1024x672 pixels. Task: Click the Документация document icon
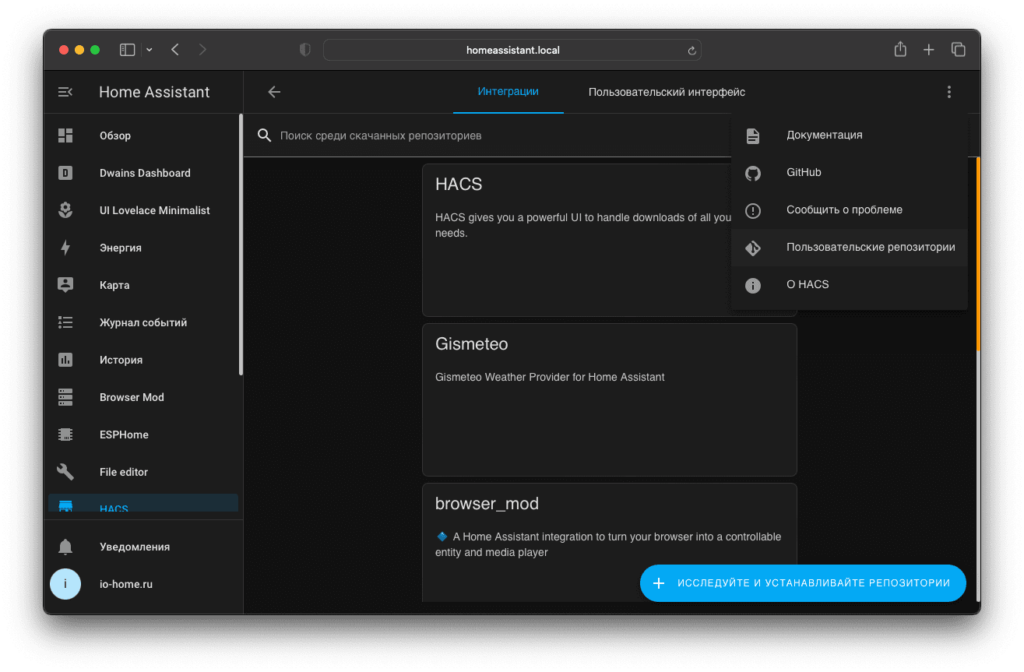753,135
